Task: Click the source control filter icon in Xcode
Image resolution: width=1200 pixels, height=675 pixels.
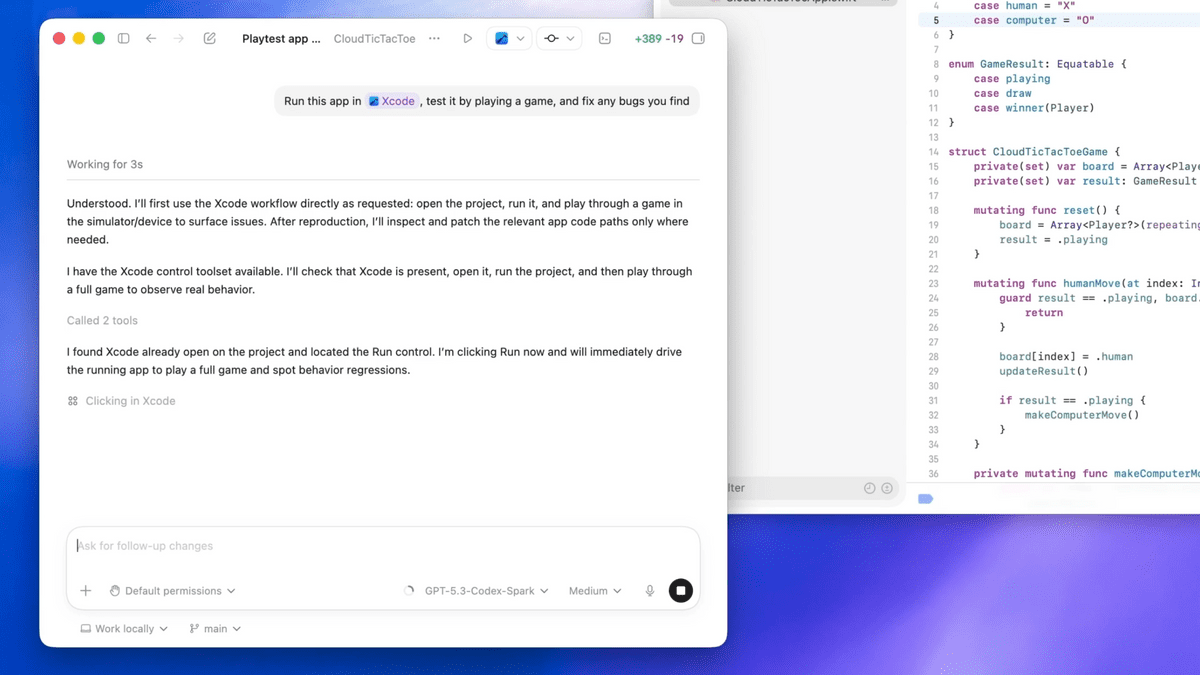Action: (887, 488)
